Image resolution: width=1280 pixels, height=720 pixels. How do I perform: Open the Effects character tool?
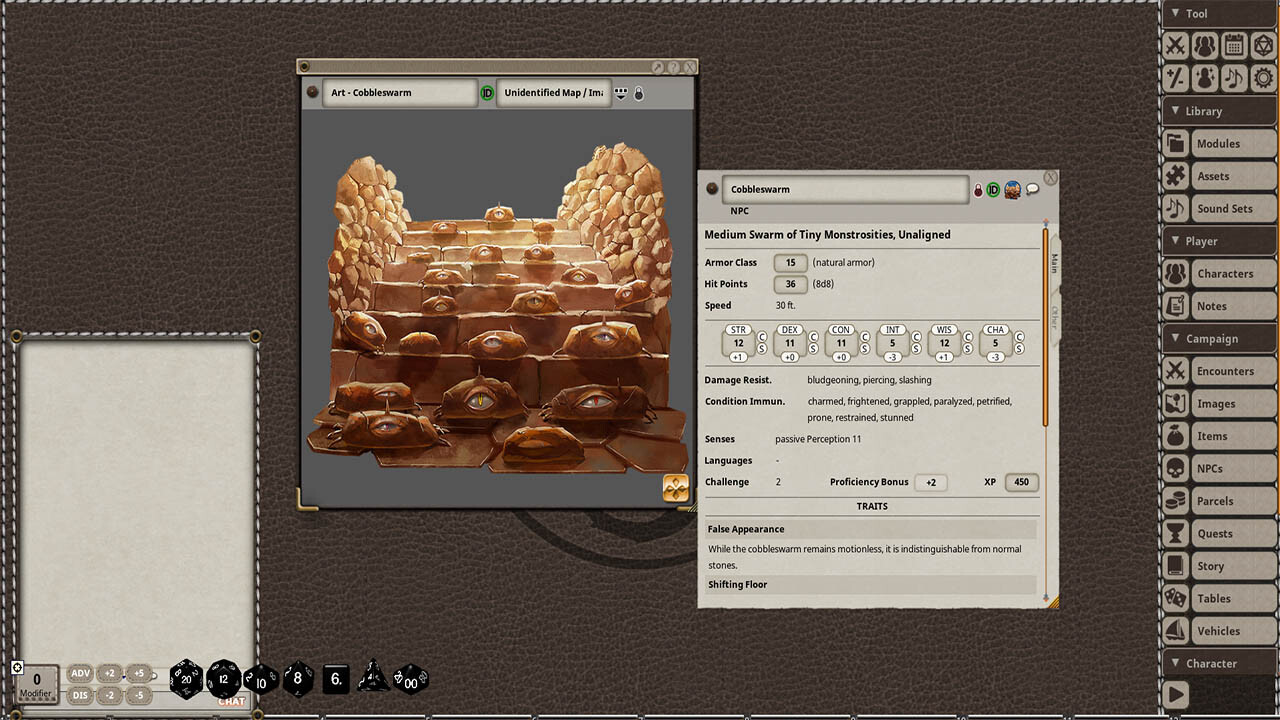click(1205, 77)
